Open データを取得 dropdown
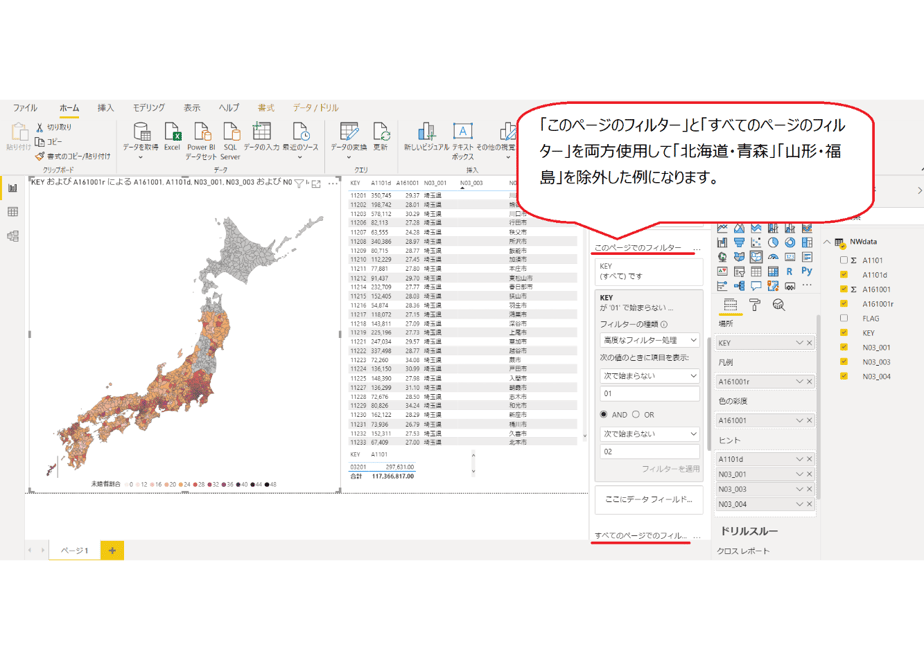The height and width of the screenshot is (660, 924). [x=140, y=157]
